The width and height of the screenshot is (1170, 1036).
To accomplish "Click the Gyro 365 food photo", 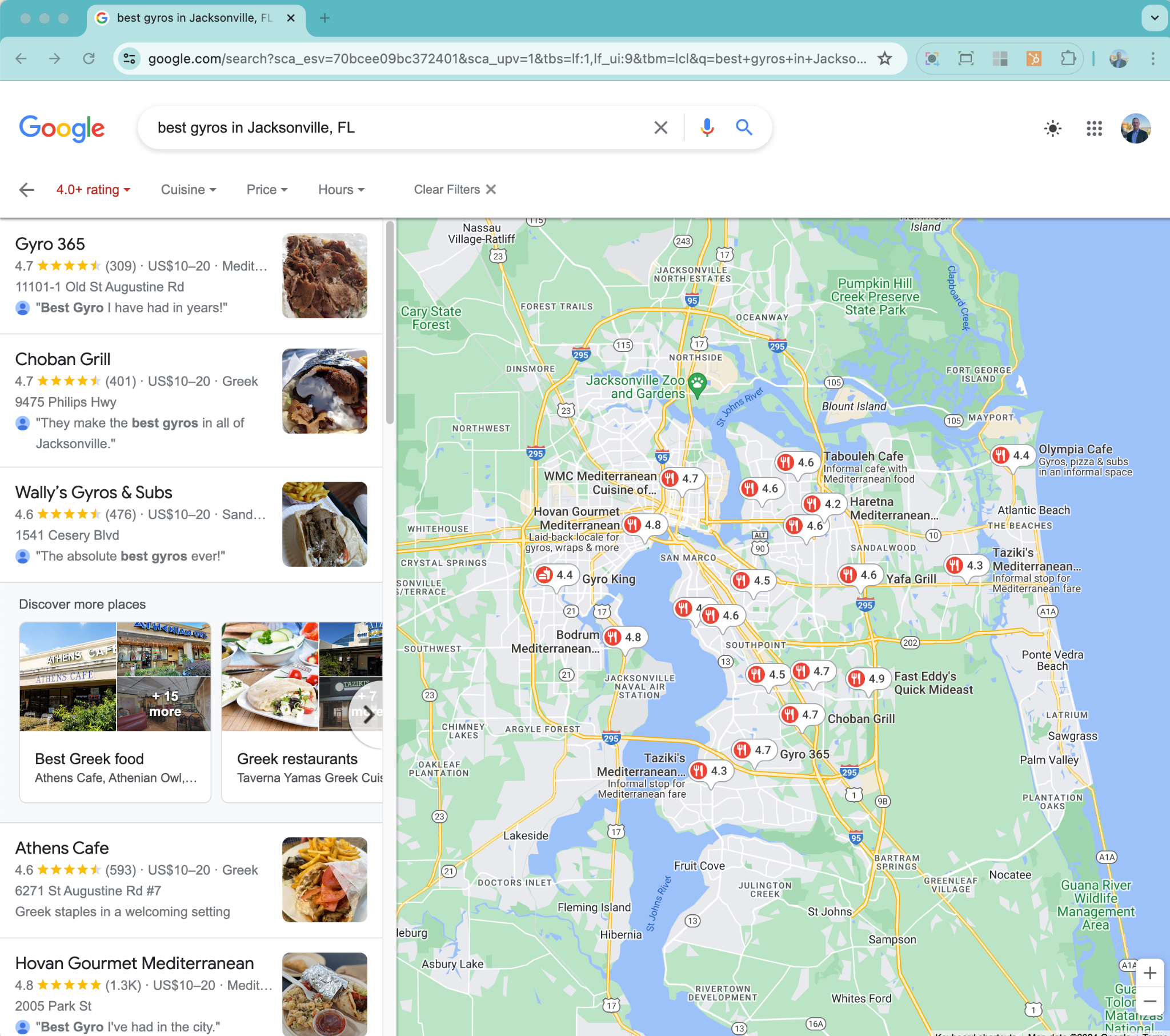I will coord(324,276).
